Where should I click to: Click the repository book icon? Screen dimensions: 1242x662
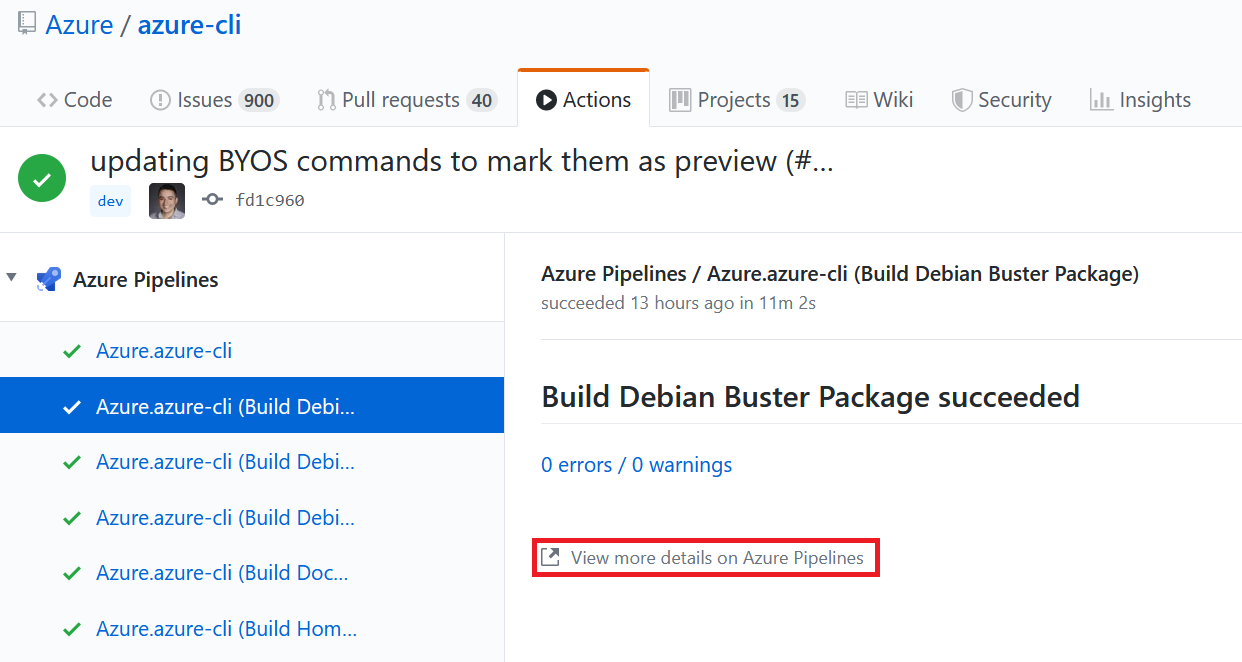click(26, 24)
